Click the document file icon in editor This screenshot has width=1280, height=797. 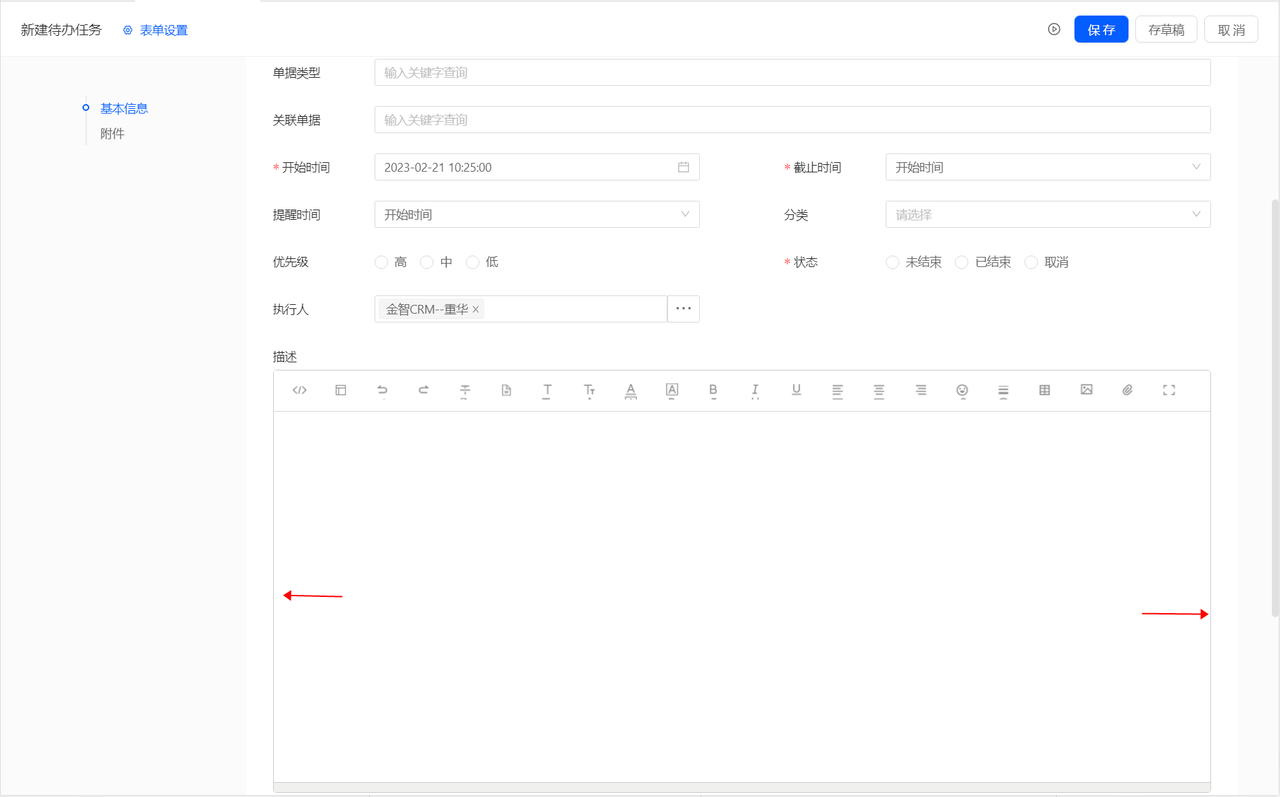506,390
